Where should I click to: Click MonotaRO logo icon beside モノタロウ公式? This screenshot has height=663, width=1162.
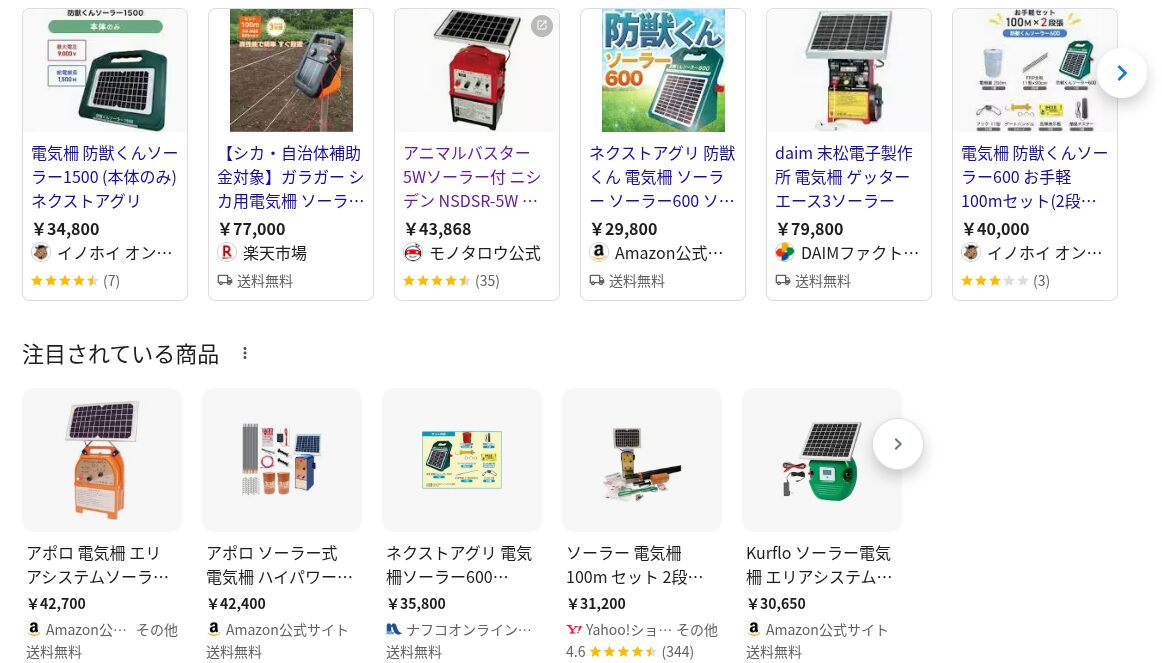413,253
